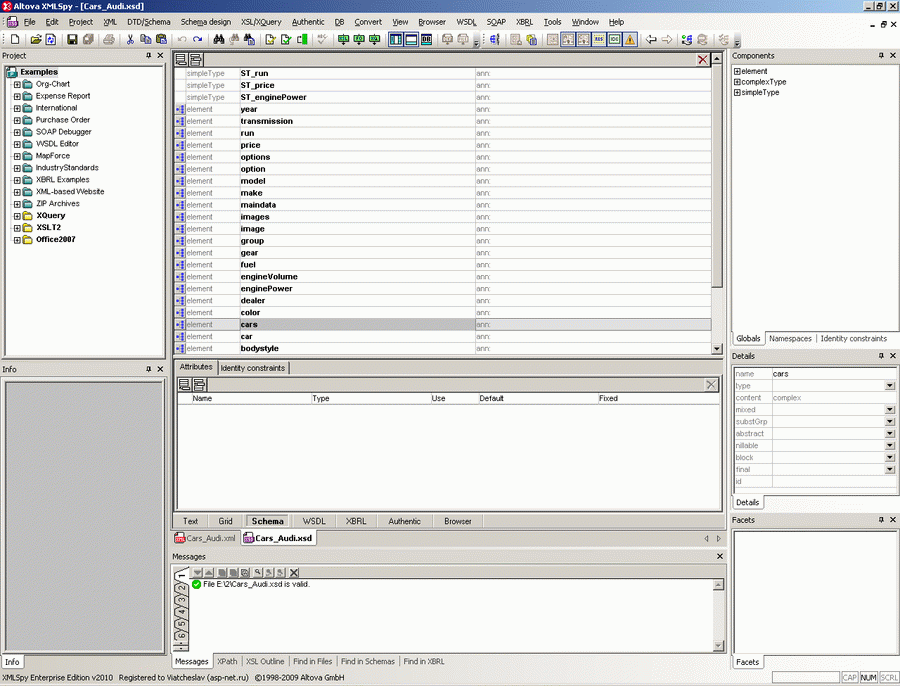Expand the simpleType node in Components

click(x=737, y=92)
